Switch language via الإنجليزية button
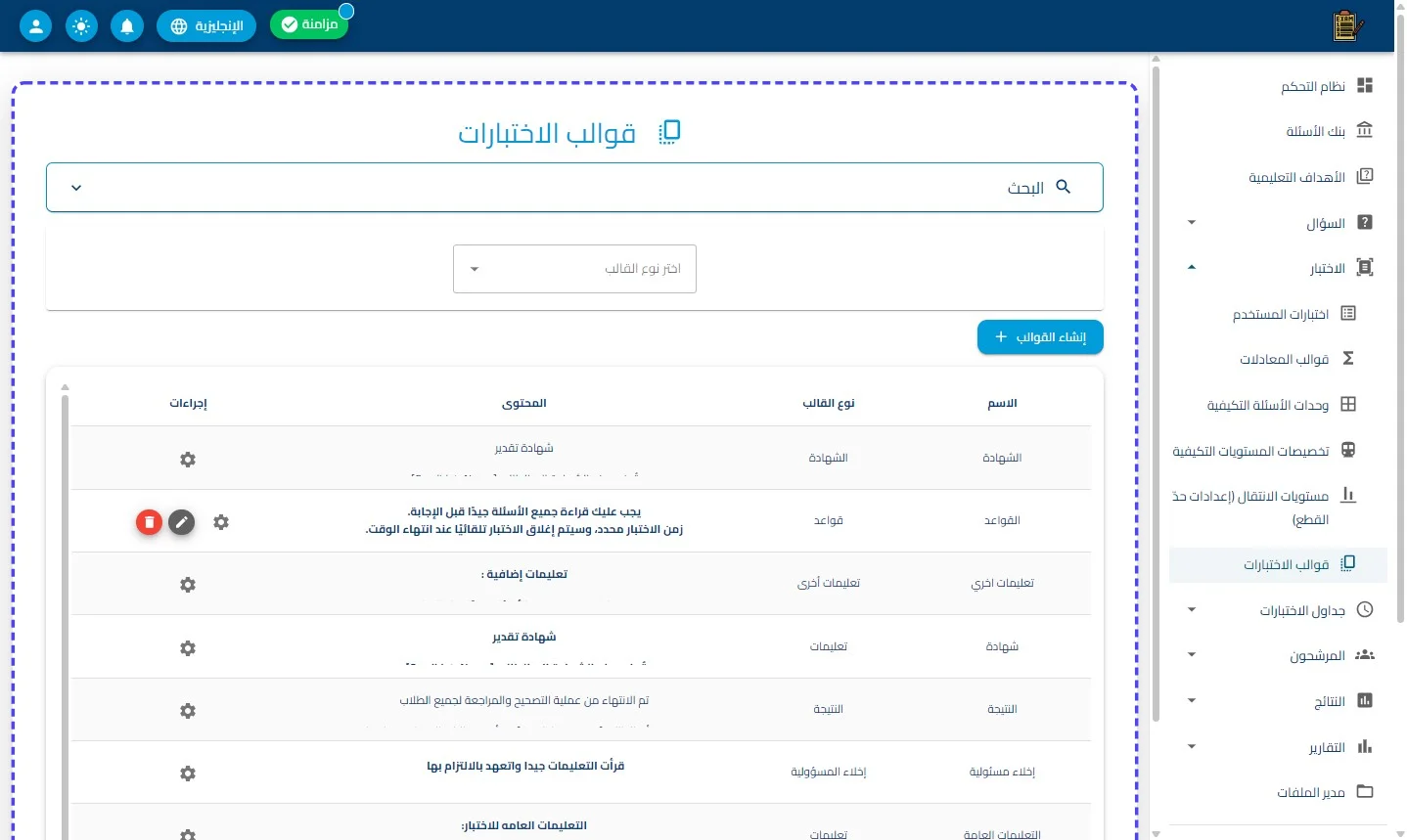1407x840 pixels. [206, 26]
